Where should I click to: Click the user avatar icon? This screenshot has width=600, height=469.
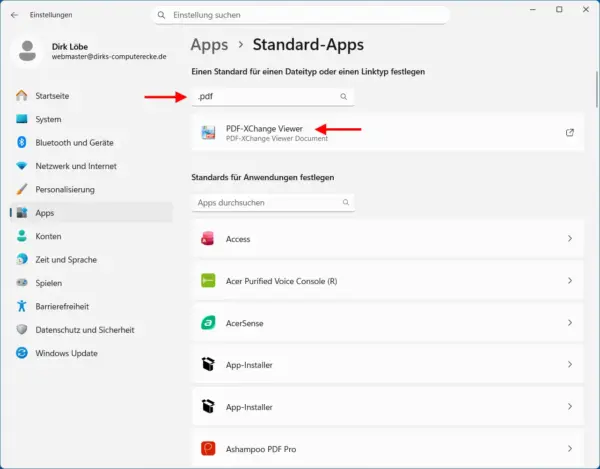[27, 51]
